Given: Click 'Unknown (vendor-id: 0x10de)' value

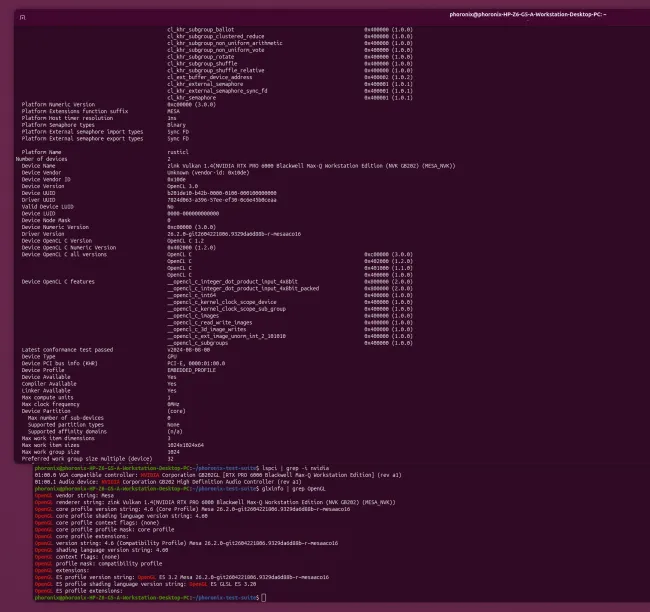Looking at the screenshot, I should click(x=208, y=172).
